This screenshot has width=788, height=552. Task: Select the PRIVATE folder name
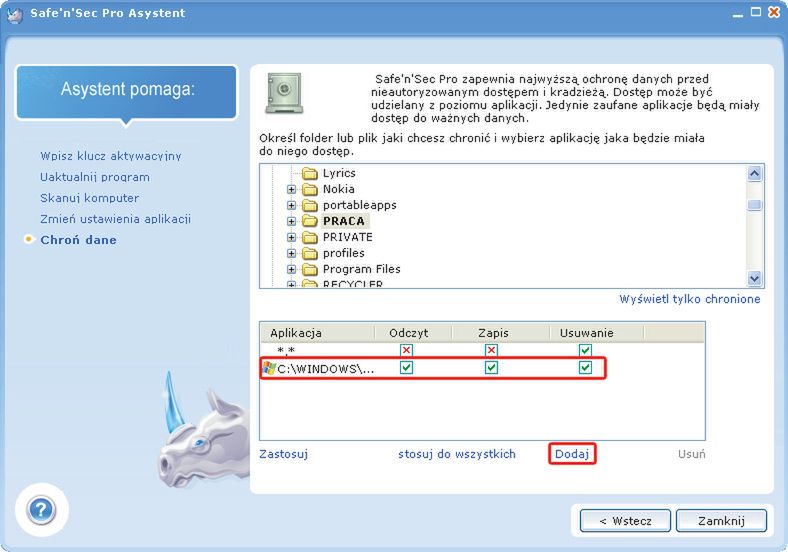click(x=348, y=237)
